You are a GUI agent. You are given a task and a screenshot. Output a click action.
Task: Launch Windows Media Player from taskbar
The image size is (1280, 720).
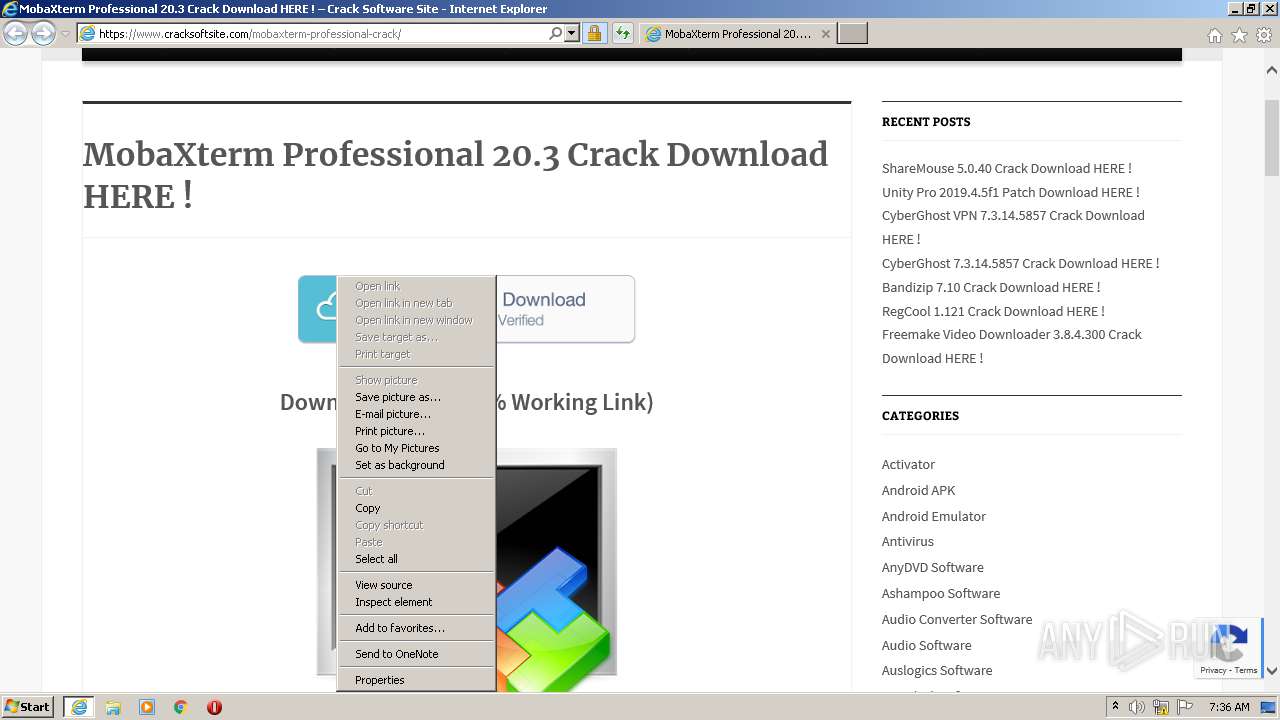tap(147, 707)
